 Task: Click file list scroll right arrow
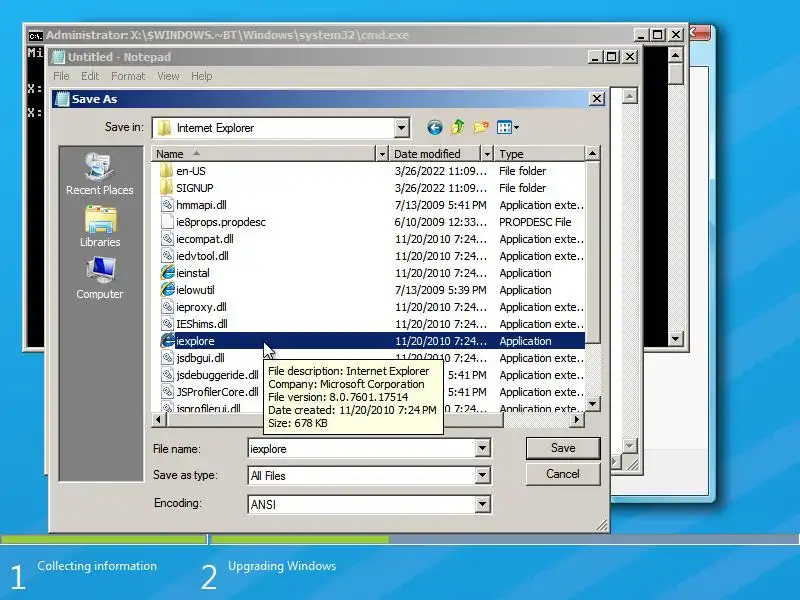[x=577, y=419]
